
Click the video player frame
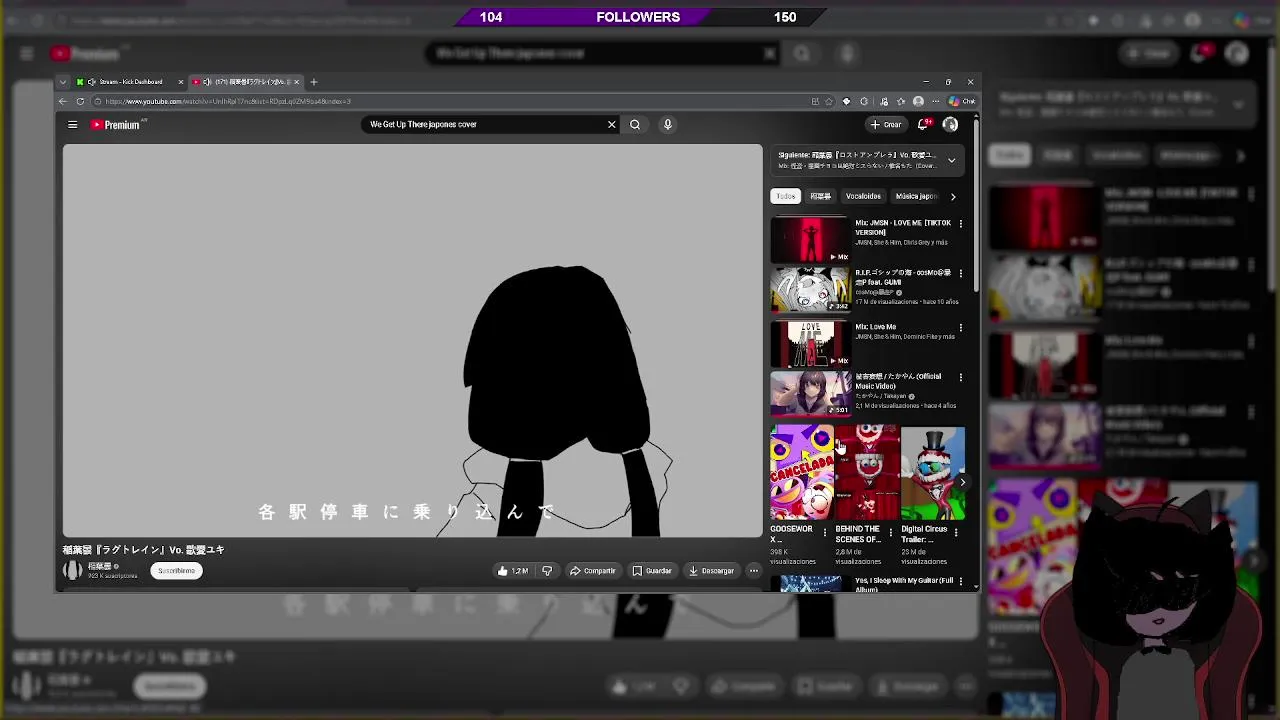(x=412, y=341)
